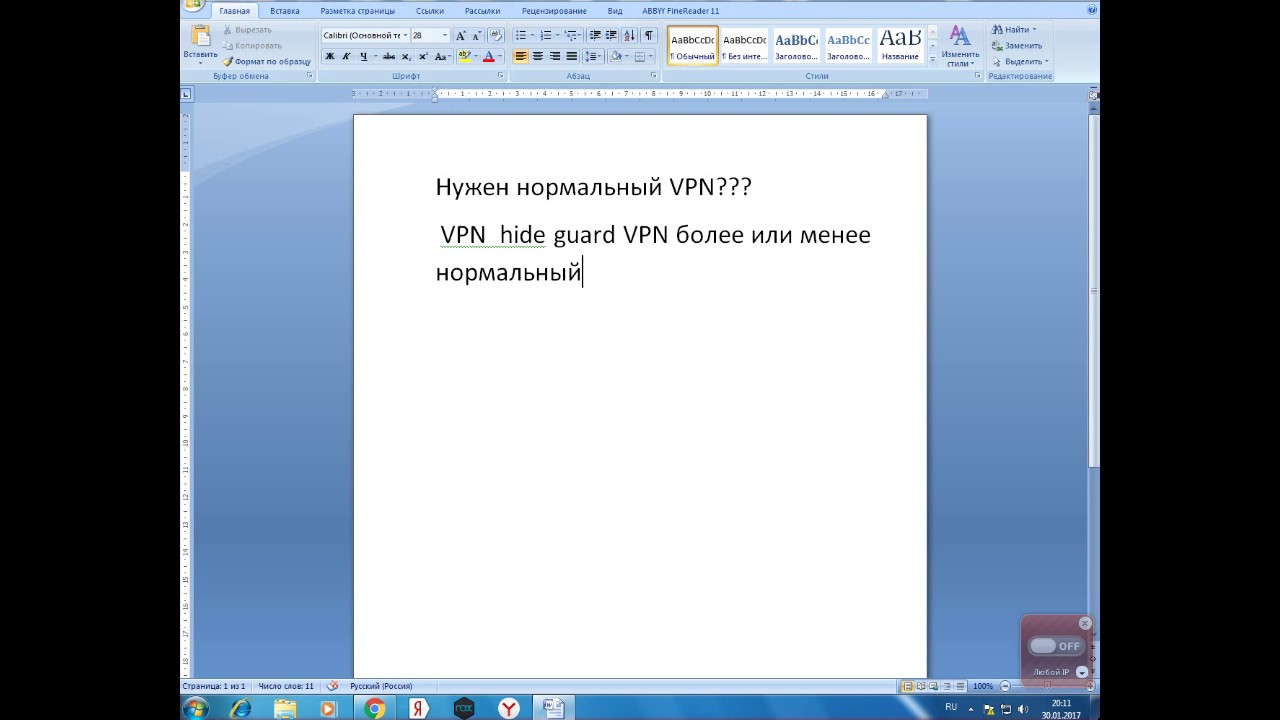This screenshot has height=720, width=1280.
Task: Click the align right icon
Action: [554, 57]
